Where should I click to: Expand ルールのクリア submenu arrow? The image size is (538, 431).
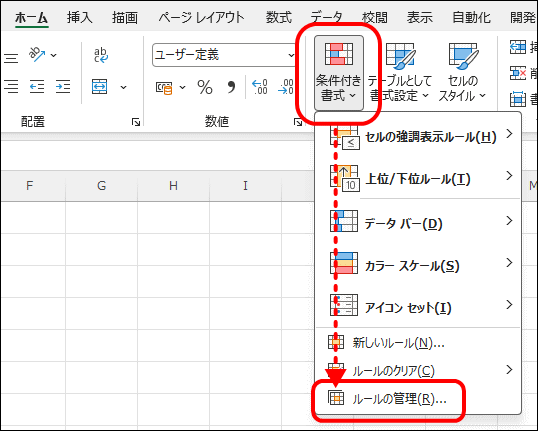click(510, 370)
